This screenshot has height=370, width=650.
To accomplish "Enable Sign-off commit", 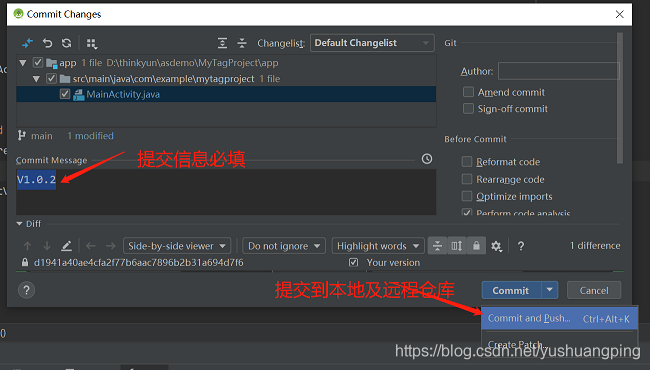I will point(468,109).
